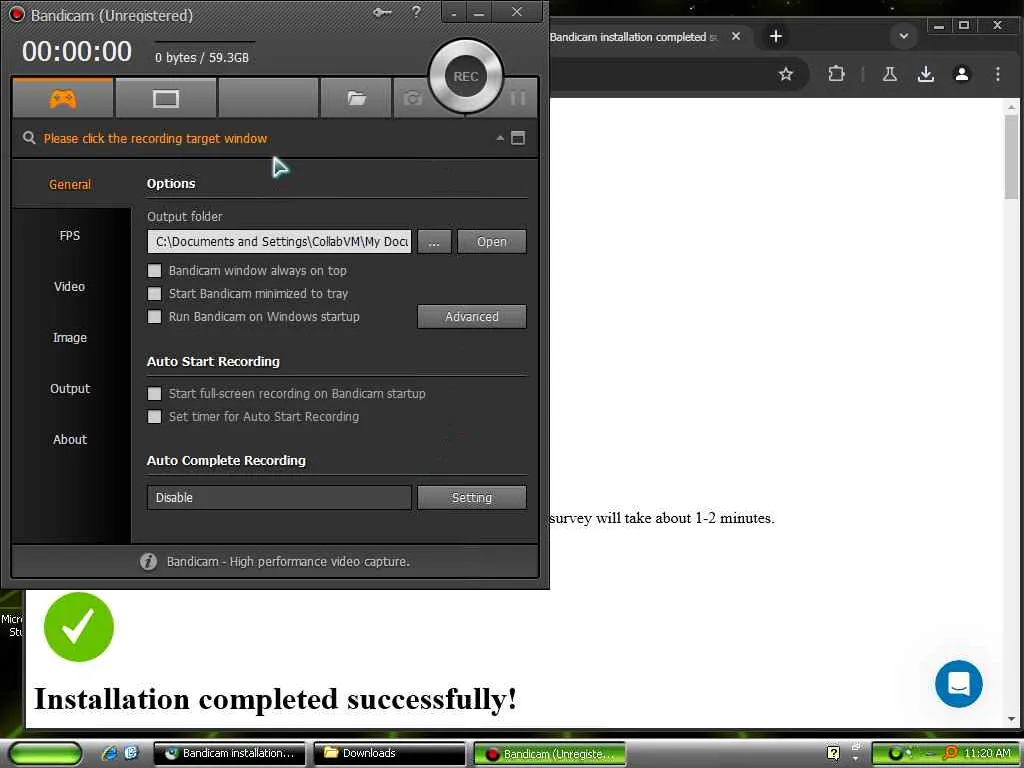Click the Chrome Labs flask icon

(x=889, y=74)
